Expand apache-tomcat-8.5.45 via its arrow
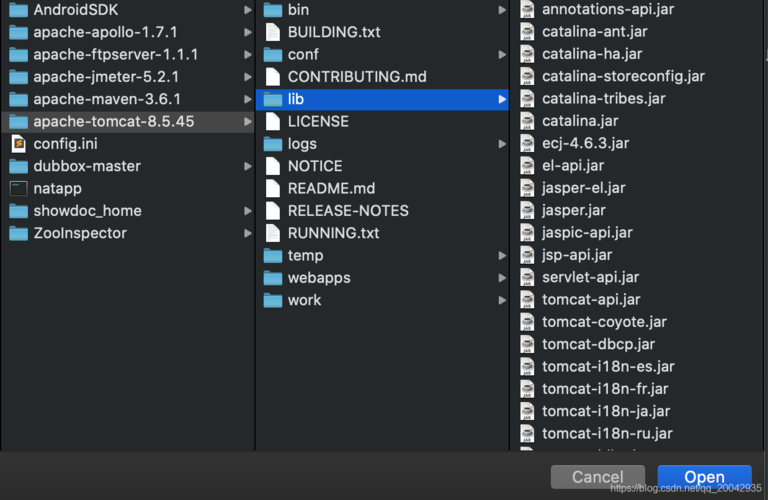The height and width of the screenshot is (500, 768). [x=248, y=121]
